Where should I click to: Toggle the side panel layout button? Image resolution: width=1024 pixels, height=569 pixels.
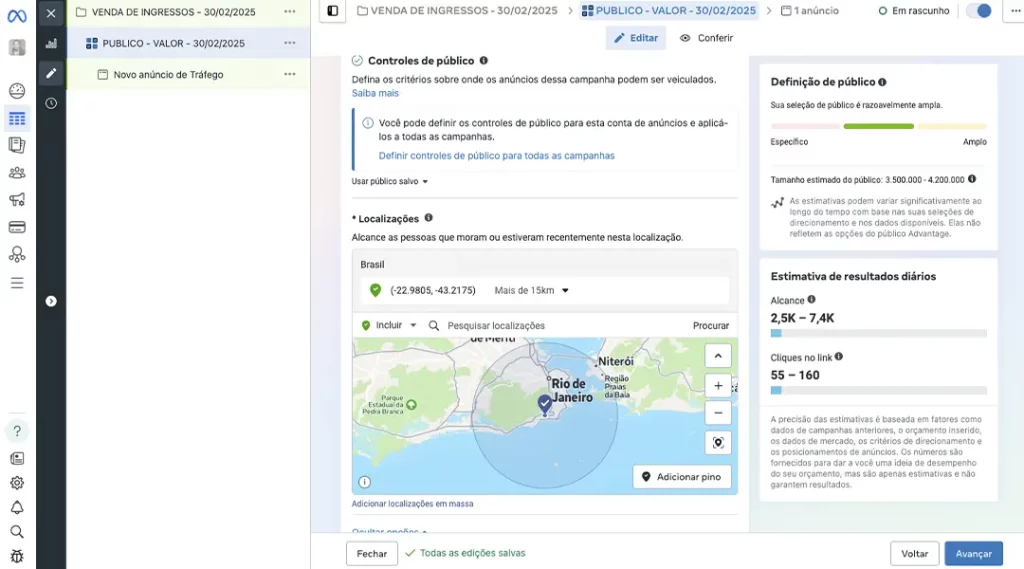tap(333, 11)
